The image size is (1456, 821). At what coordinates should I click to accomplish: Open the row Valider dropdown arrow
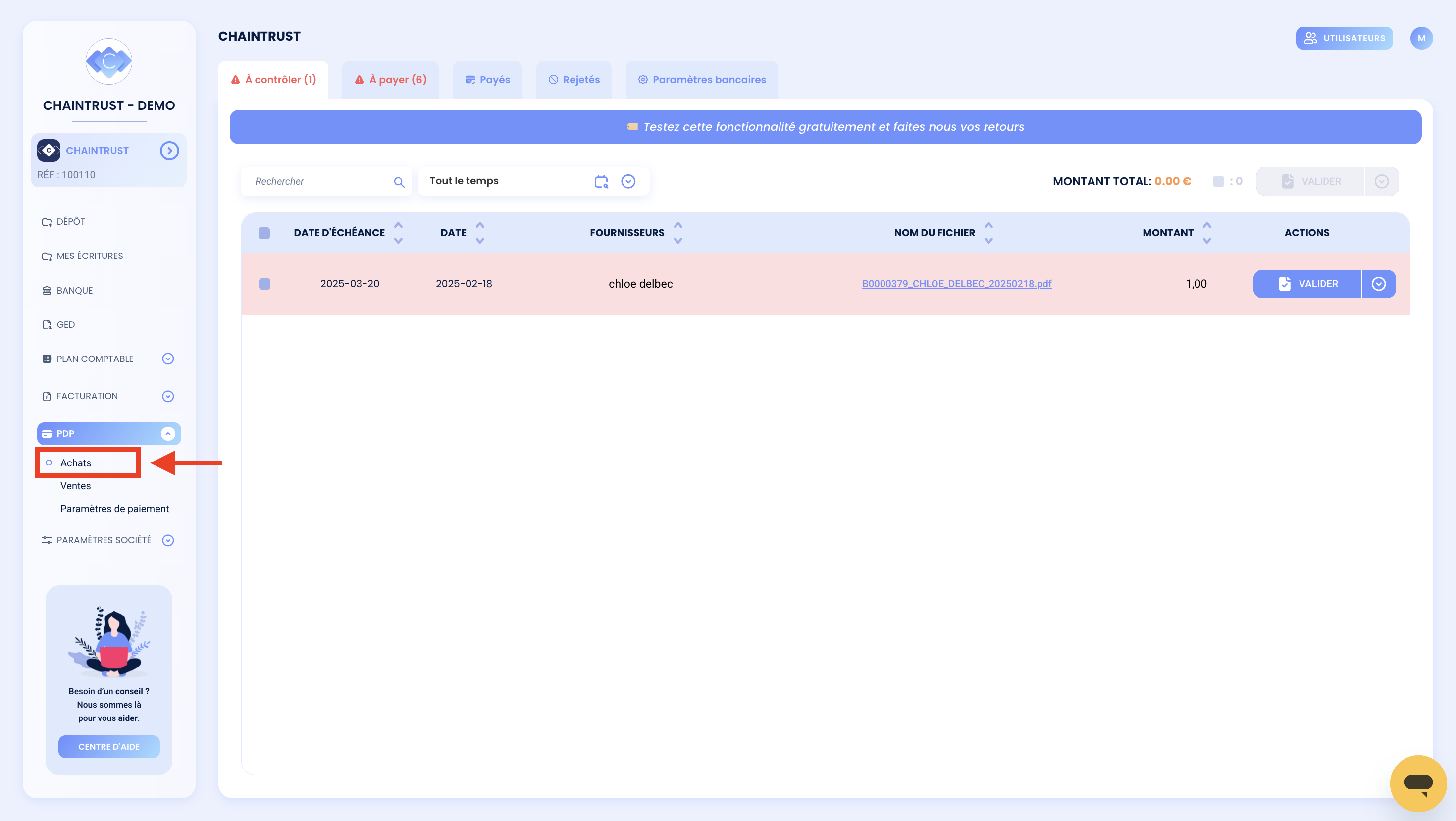(1379, 284)
